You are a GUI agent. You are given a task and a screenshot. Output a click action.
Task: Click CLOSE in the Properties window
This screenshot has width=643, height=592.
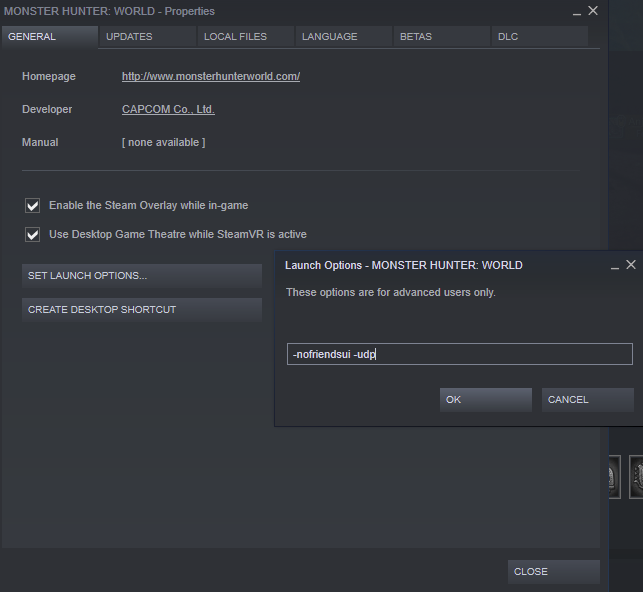click(x=554, y=572)
